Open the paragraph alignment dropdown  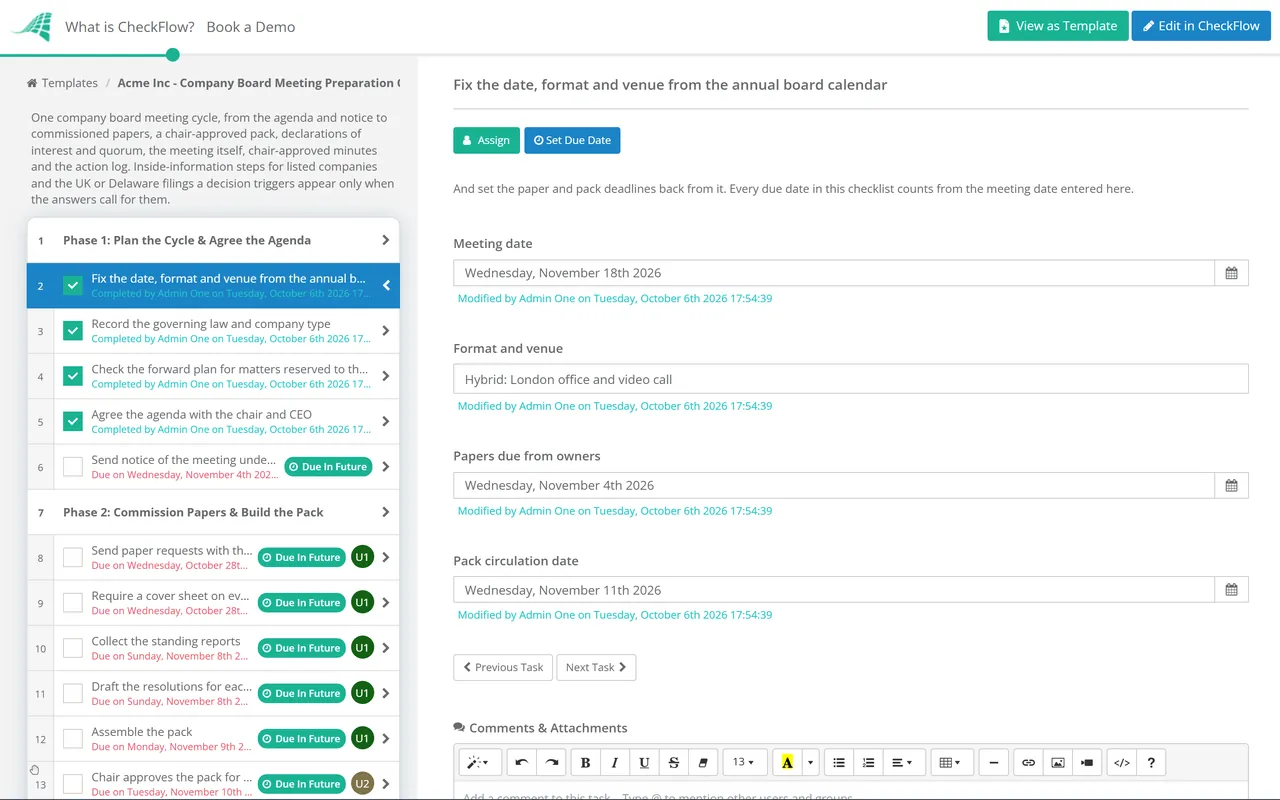(x=902, y=762)
